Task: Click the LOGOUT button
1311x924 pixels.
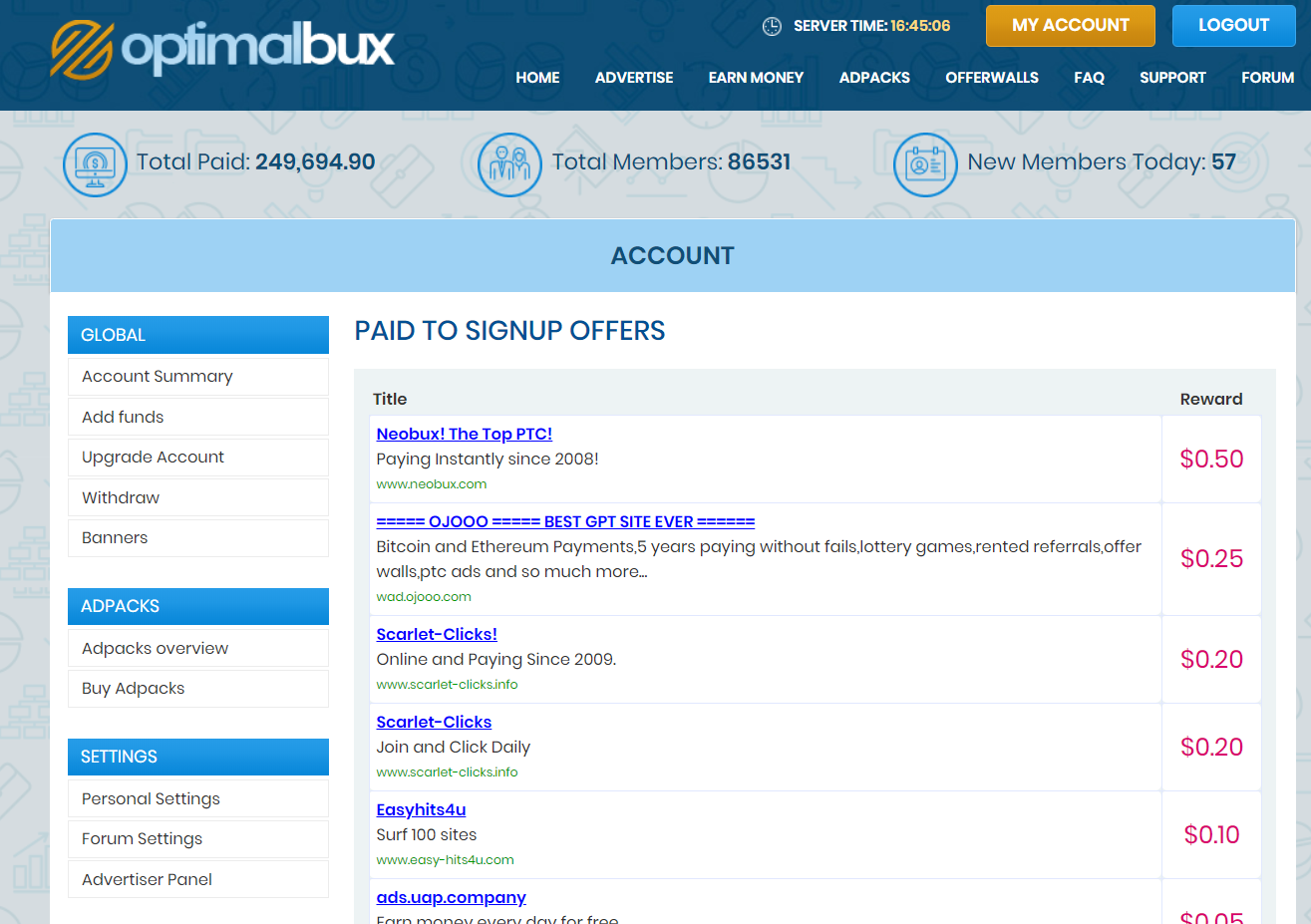Action: (1234, 26)
